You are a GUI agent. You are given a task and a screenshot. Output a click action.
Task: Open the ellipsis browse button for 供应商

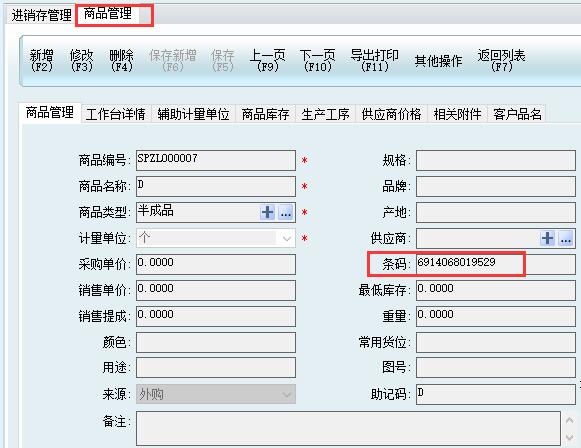566,238
